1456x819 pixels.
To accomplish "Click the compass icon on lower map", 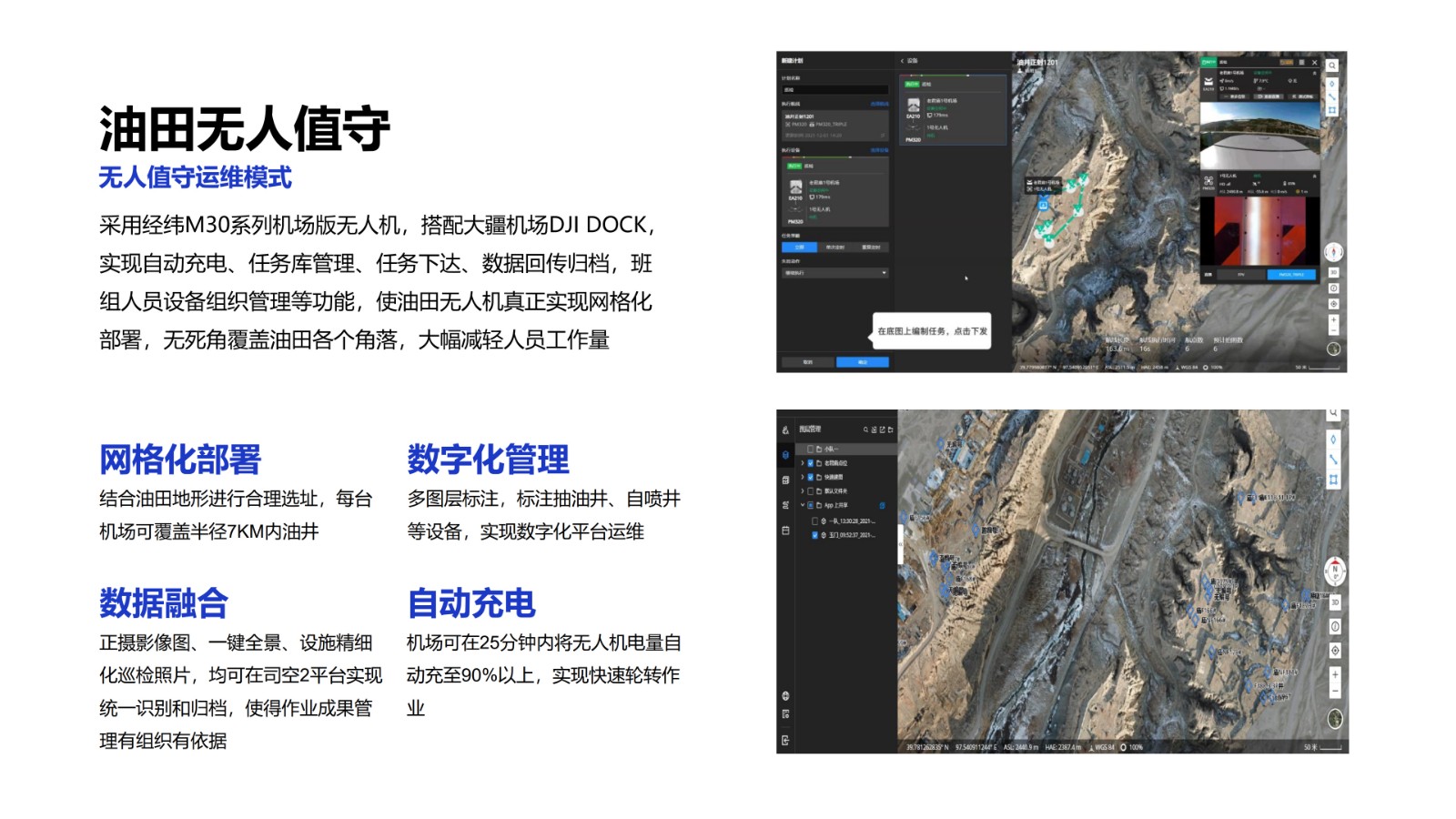I will tap(1334, 571).
